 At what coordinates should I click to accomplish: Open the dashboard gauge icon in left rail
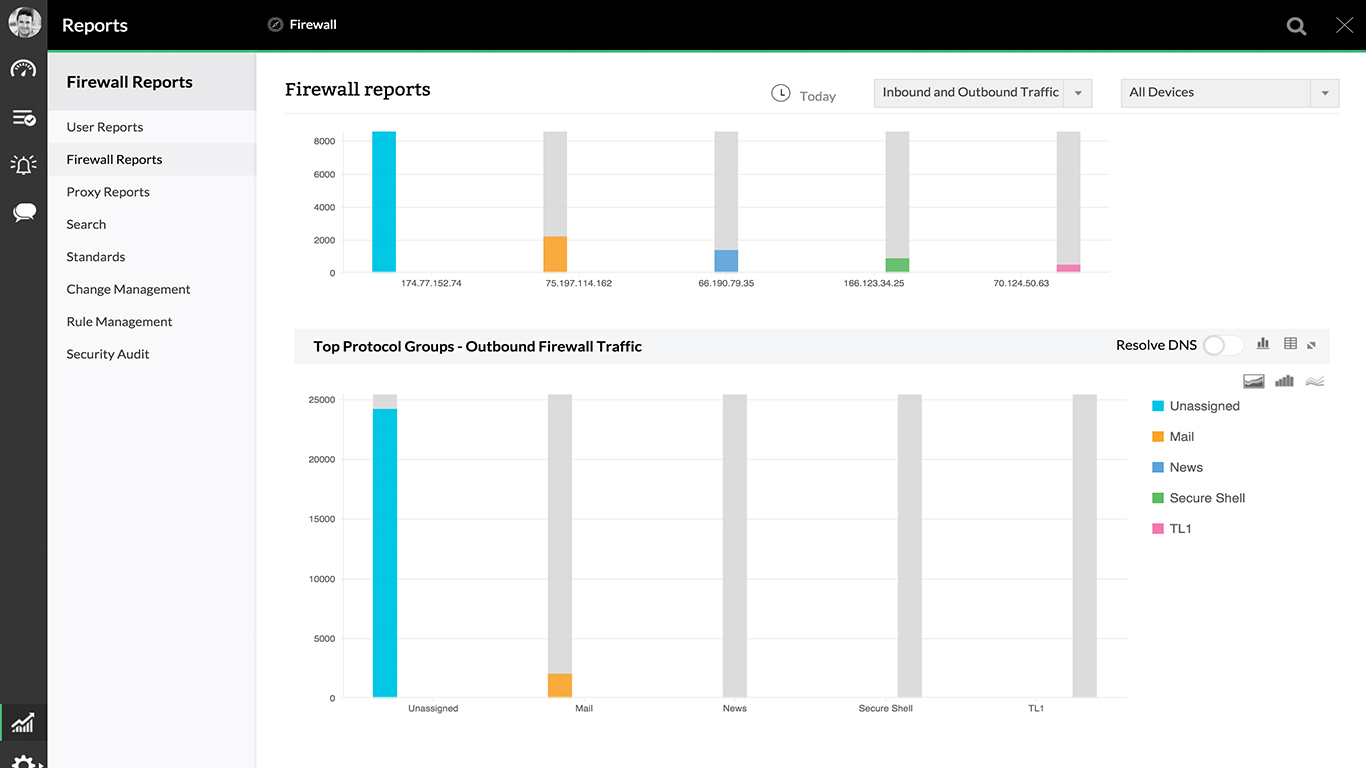click(23, 69)
